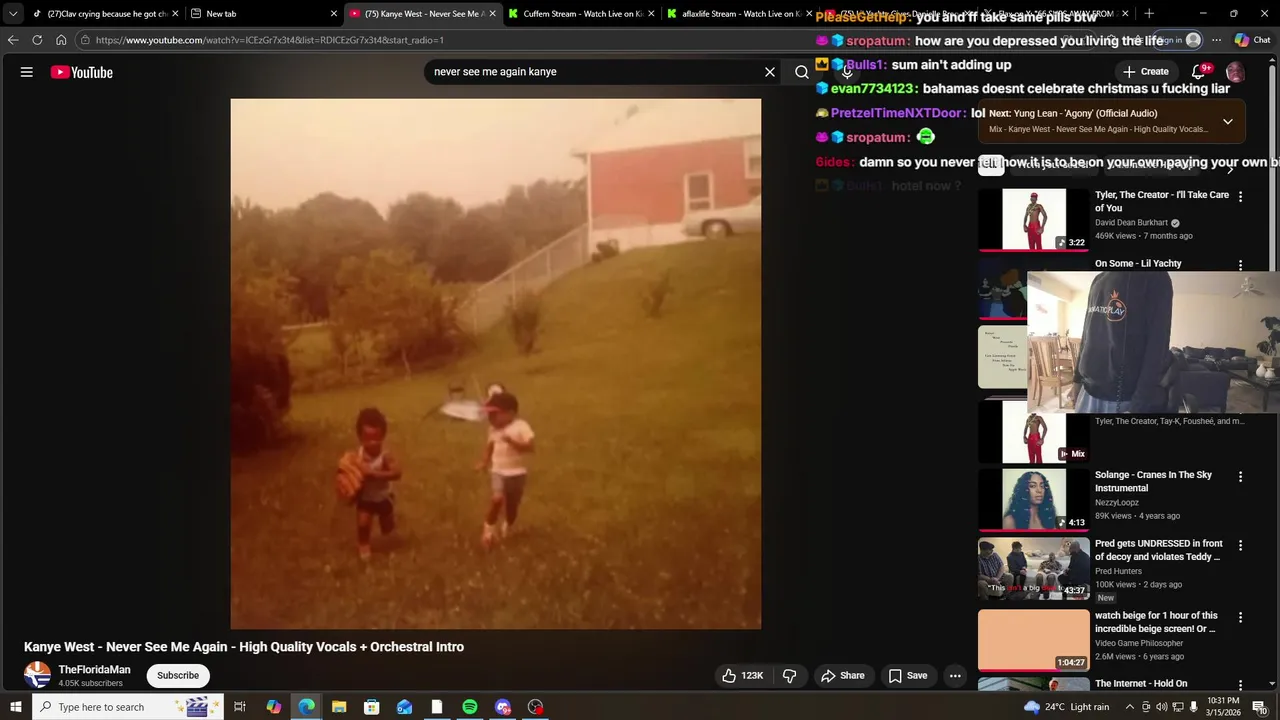The height and width of the screenshot is (720, 1280).
Task: Subscribe to TheFloridaMan channel
Action: [178, 675]
